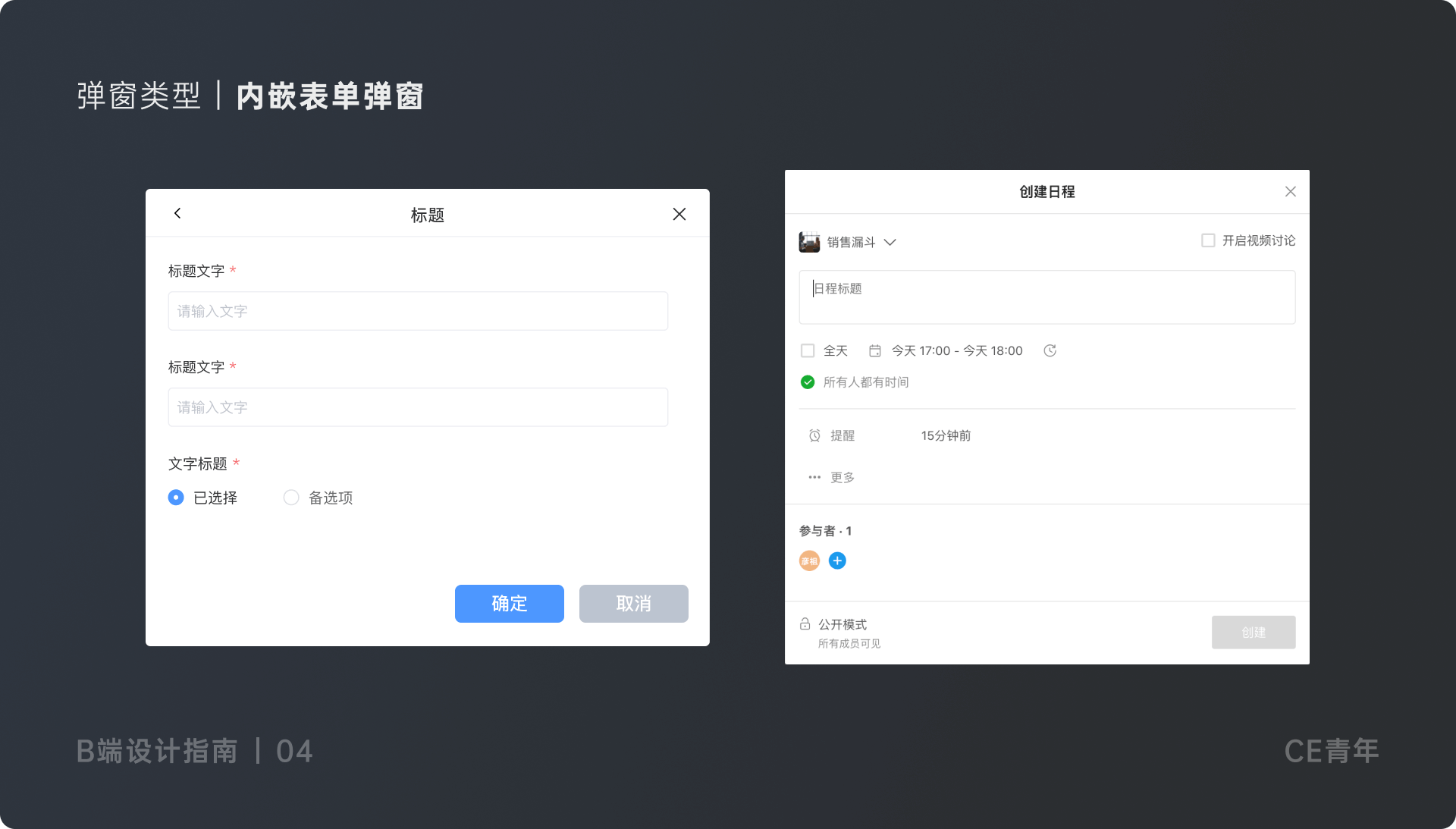Click the 日程标题 text field
Image resolution: width=1456 pixels, height=829 pixels.
click(x=1047, y=297)
